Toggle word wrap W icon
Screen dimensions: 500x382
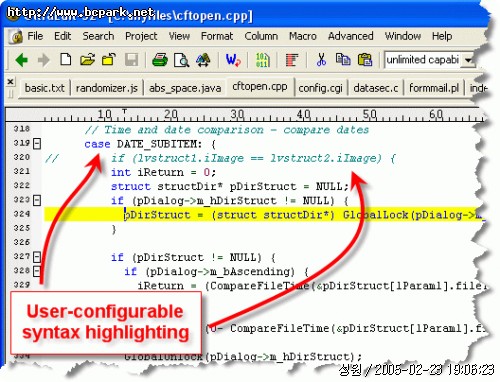(233, 60)
